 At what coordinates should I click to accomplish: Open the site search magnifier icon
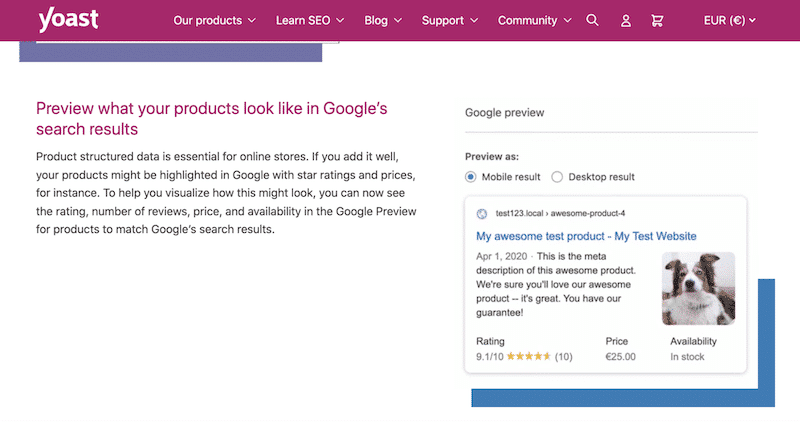coord(592,20)
